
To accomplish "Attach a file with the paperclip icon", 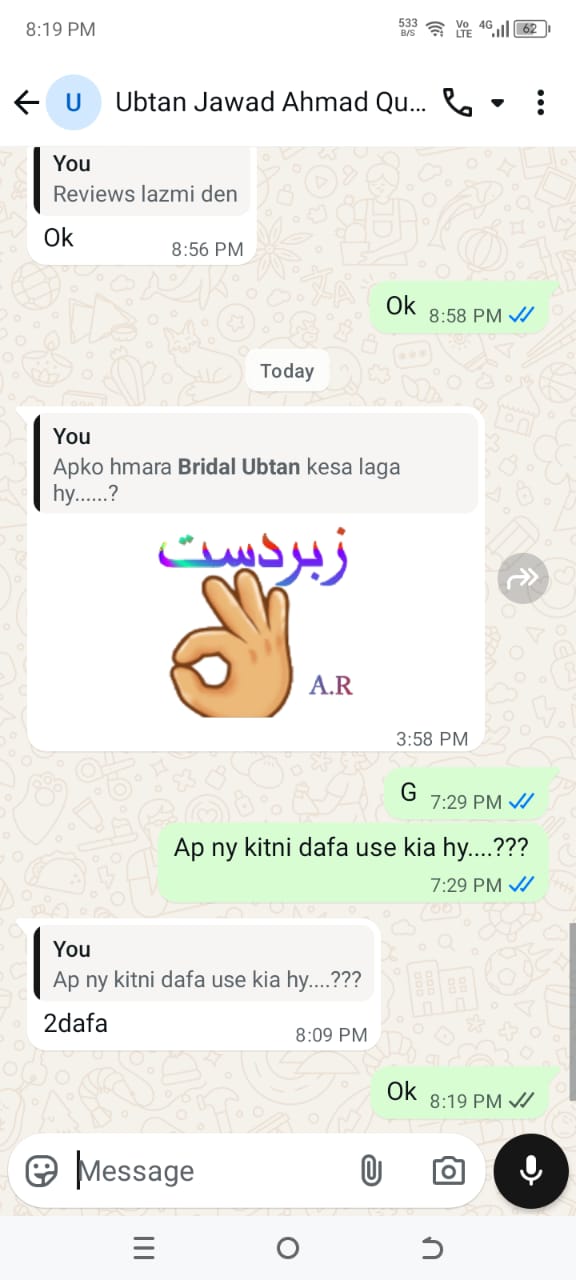I will point(371,1171).
